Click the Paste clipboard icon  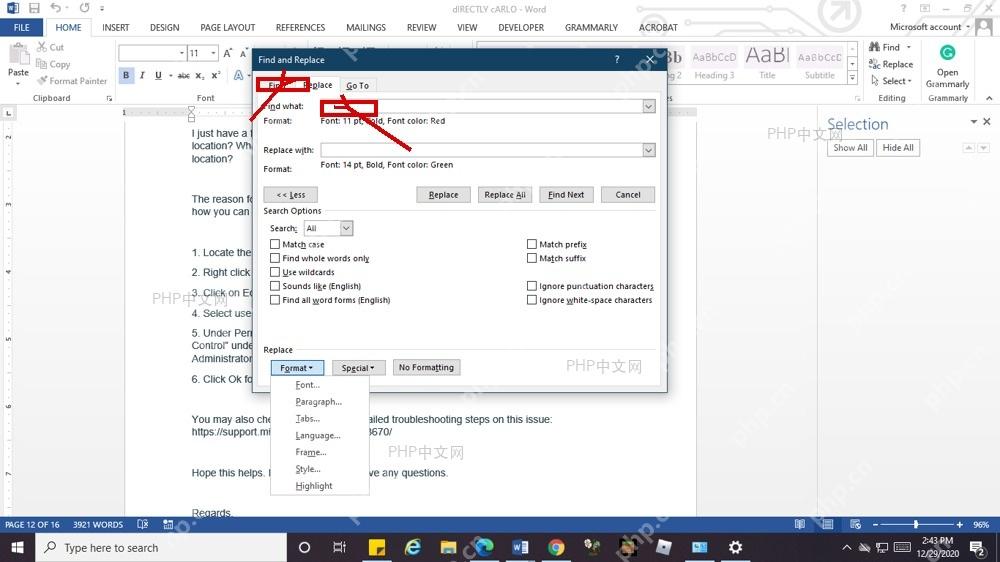18,61
